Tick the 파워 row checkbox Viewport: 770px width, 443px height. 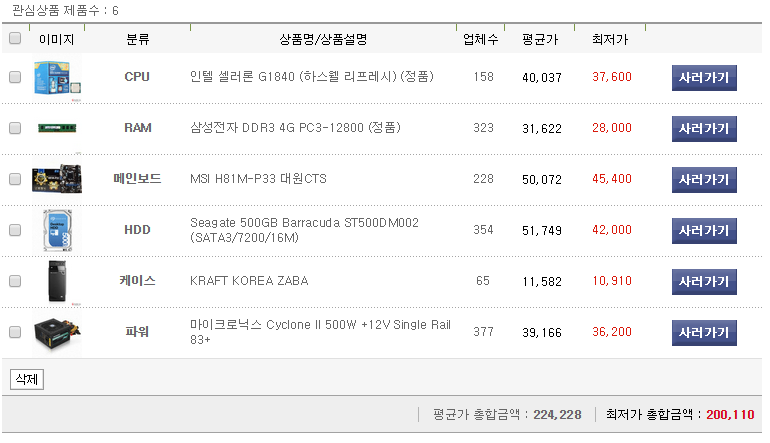[15, 332]
